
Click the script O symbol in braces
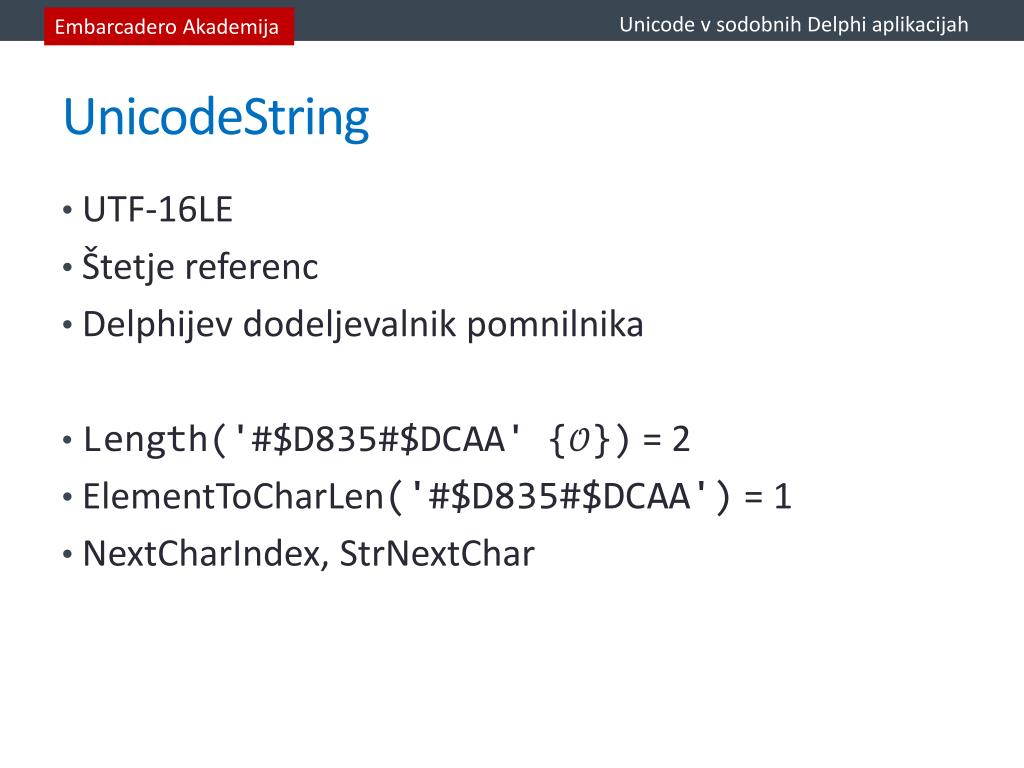[579, 440]
